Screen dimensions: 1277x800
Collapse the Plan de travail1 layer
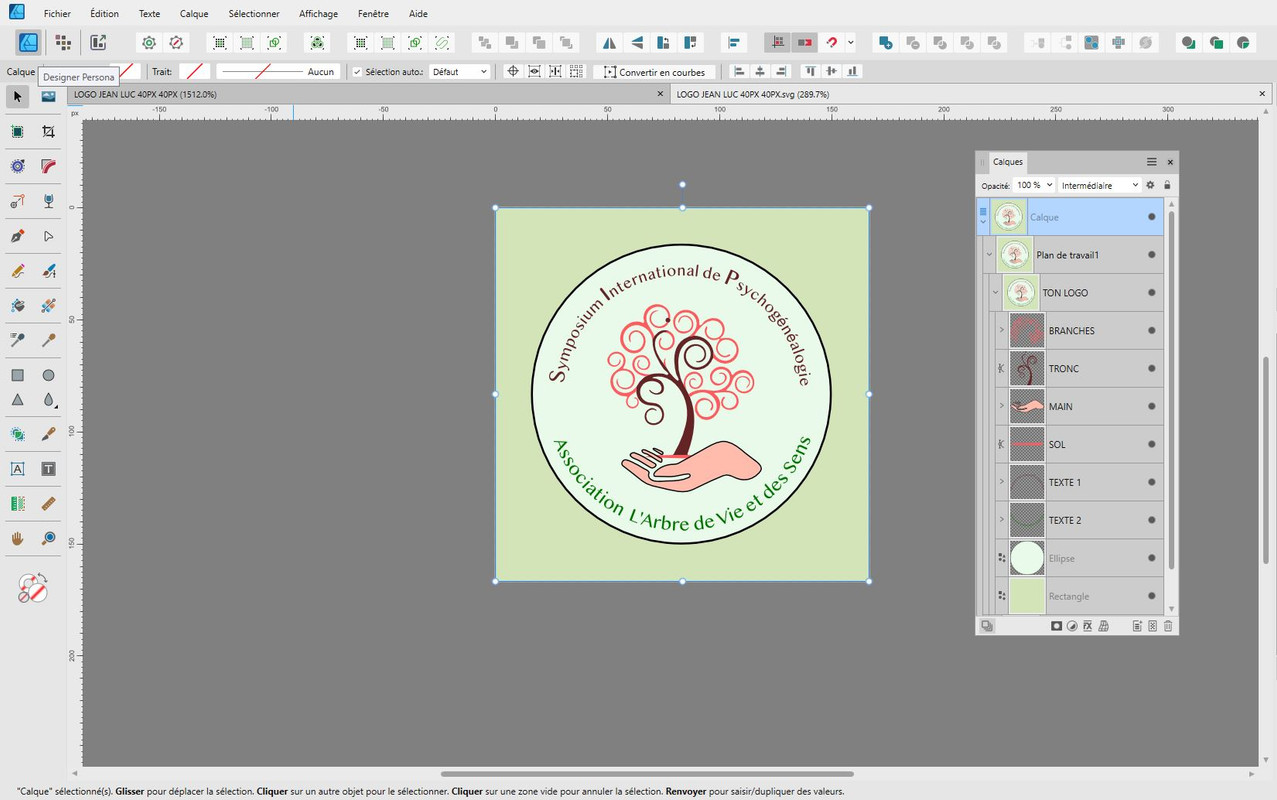pos(989,255)
